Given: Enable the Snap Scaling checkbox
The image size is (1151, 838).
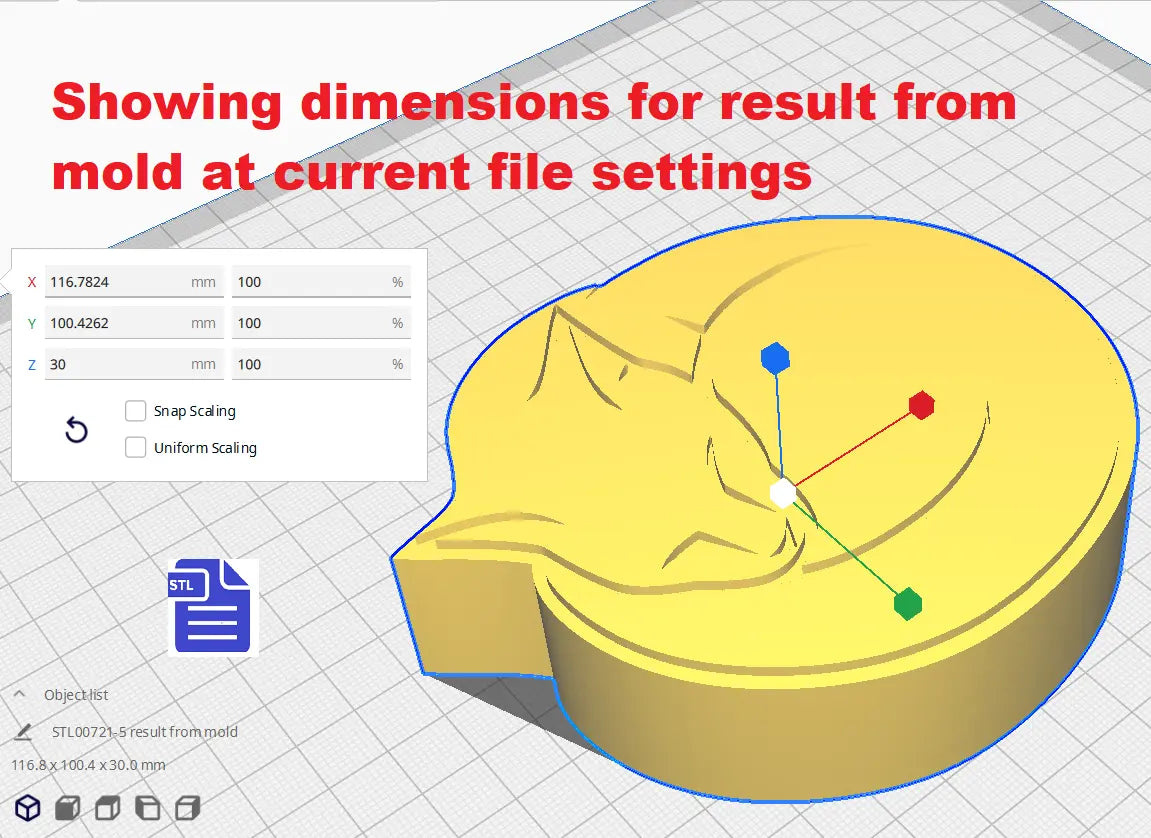Looking at the screenshot, I should click(x=136, y=411).
